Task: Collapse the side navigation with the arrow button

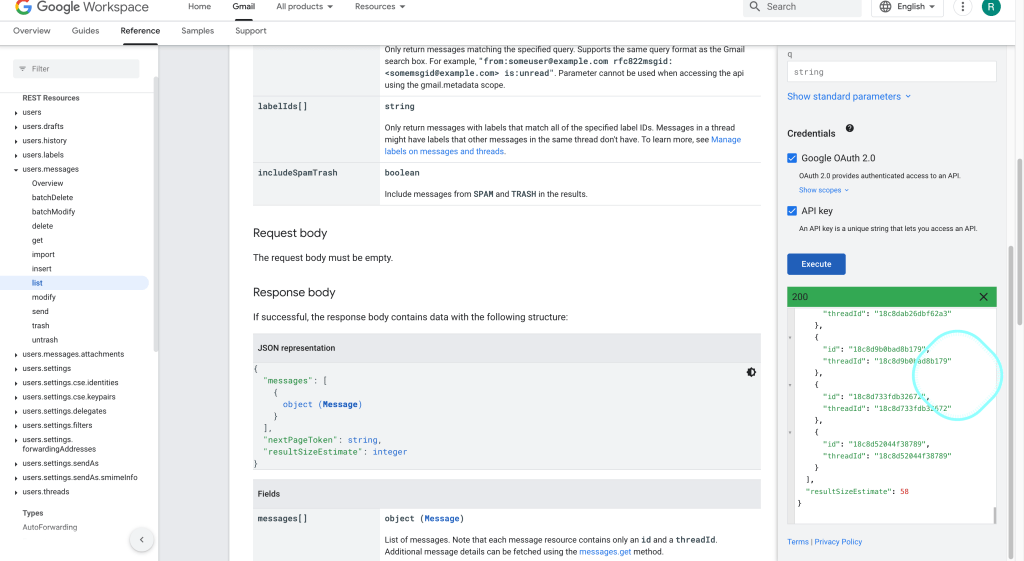Action: (142, 539)
